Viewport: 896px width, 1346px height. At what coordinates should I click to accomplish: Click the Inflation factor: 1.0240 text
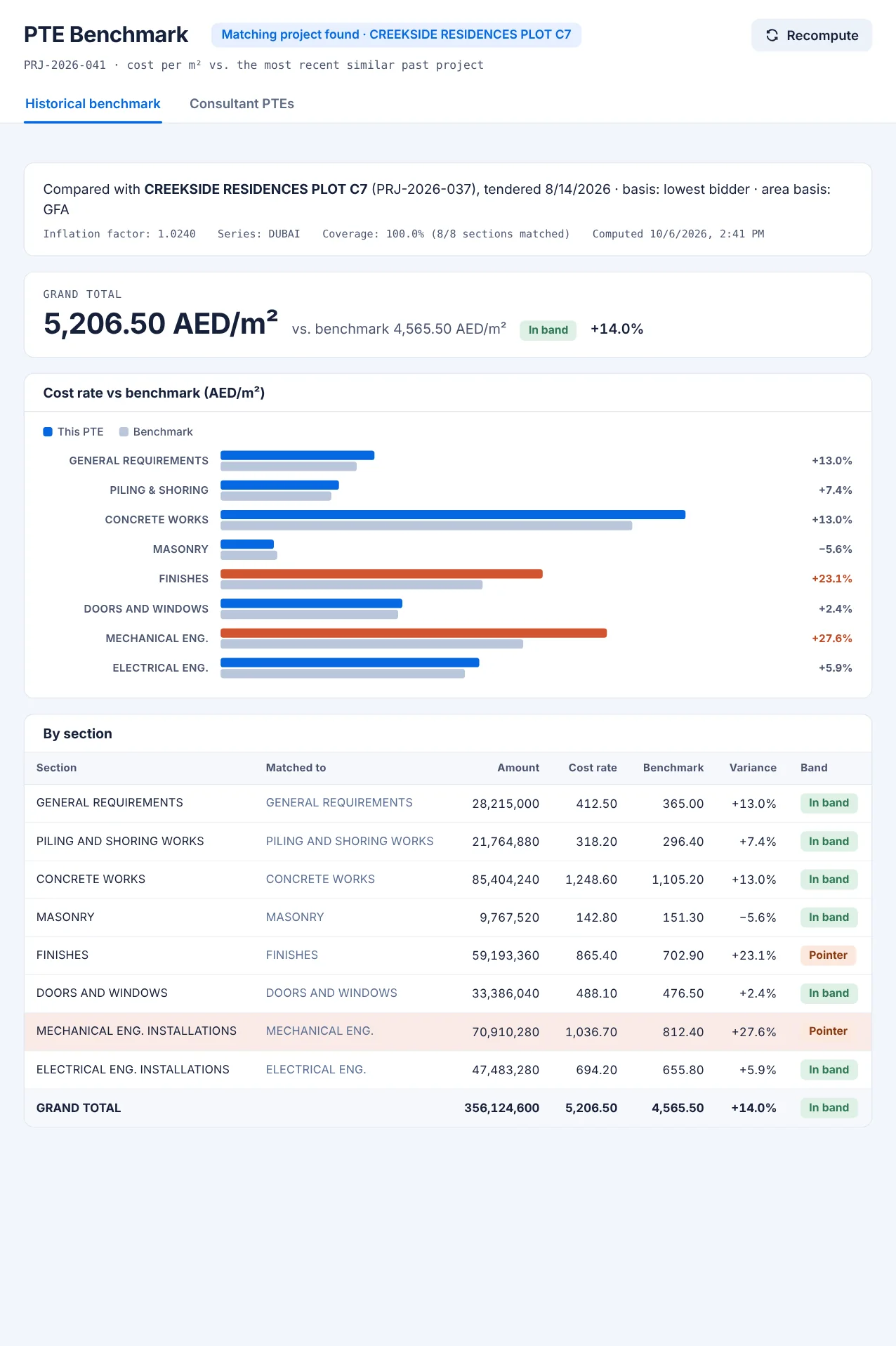point(119,234)
